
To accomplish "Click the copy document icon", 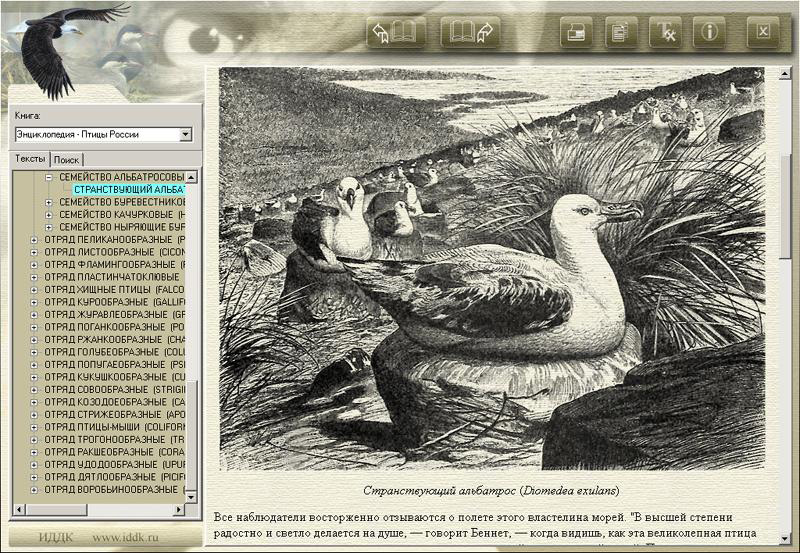I will [619, 32].
